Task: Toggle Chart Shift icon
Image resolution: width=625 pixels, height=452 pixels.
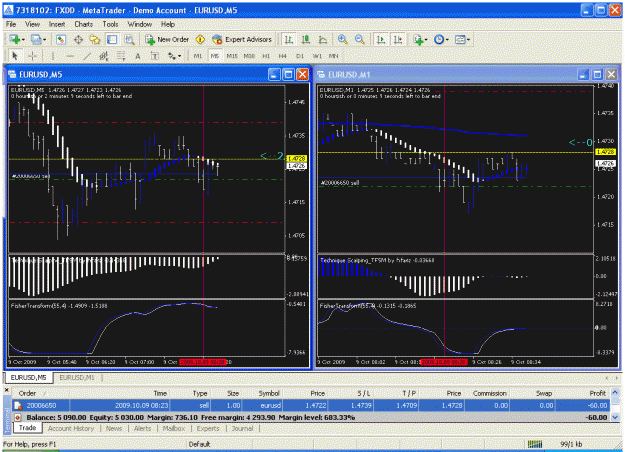Action: (397, 39)
